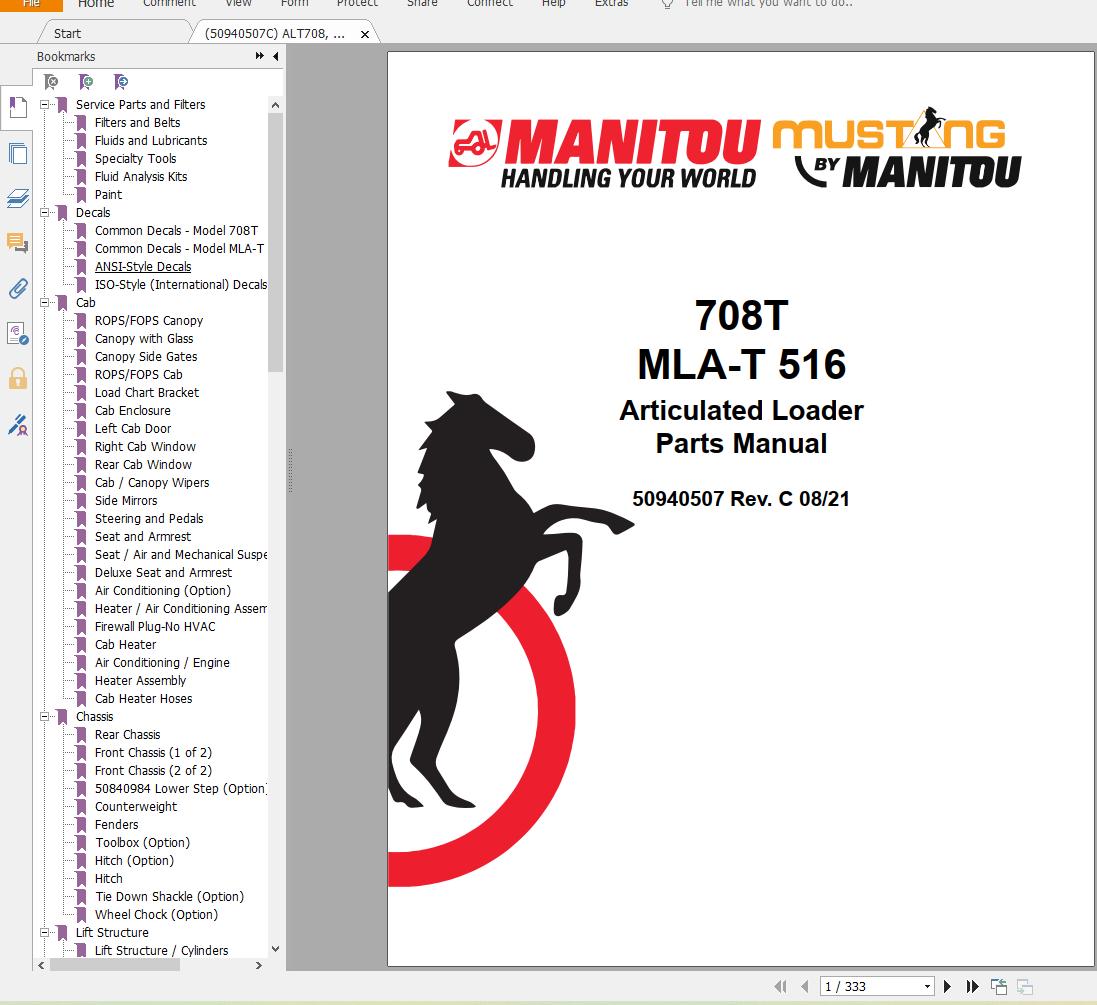Image resolution: width=1097 pixels, height=1005 pixels.
Task: Click the blue bookmark icon in Bookmarks toolbar
Action: (121, 82)
